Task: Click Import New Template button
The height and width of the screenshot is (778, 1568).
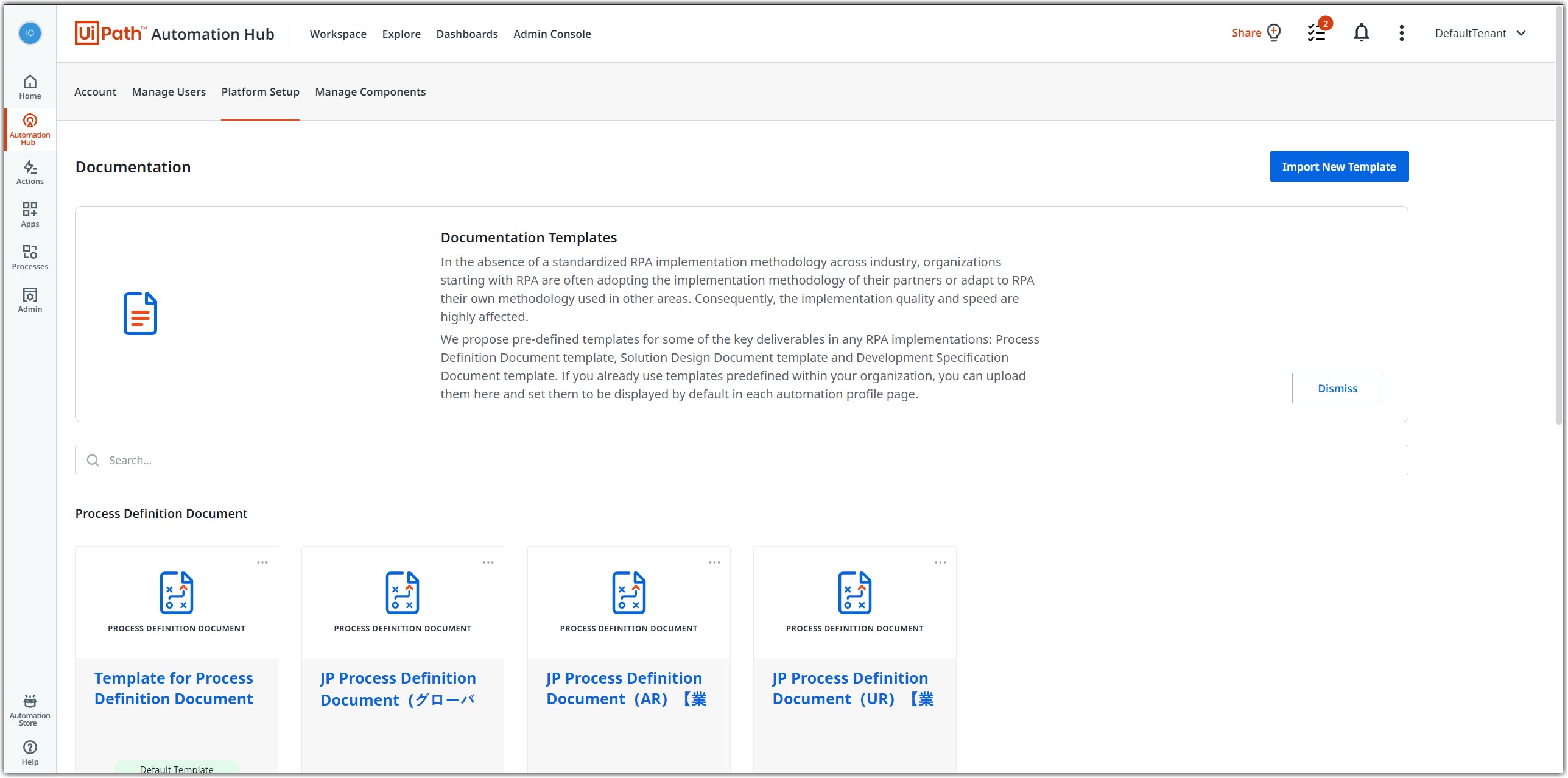Action: [x=1339, y=166]
